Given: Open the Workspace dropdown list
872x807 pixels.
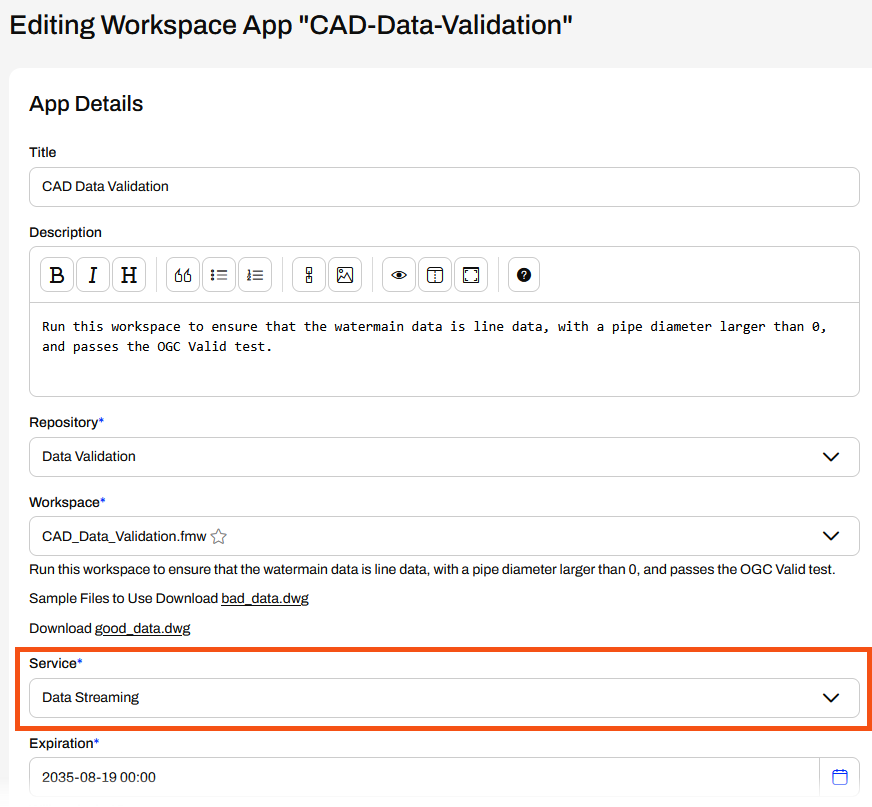Looking at the screenshot, I should coord(830,536).
